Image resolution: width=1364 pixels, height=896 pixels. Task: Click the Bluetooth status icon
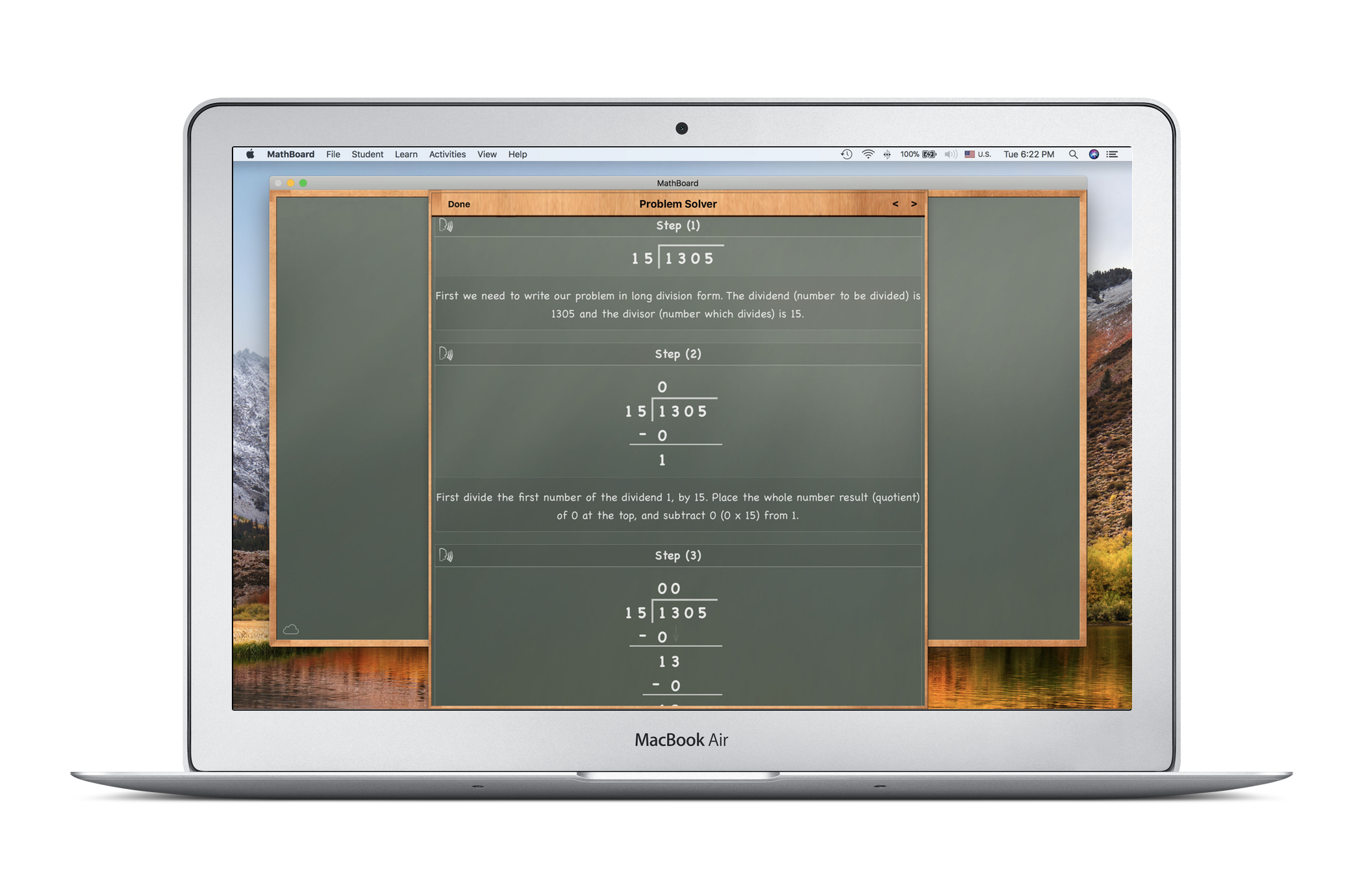tap(887, 154)
